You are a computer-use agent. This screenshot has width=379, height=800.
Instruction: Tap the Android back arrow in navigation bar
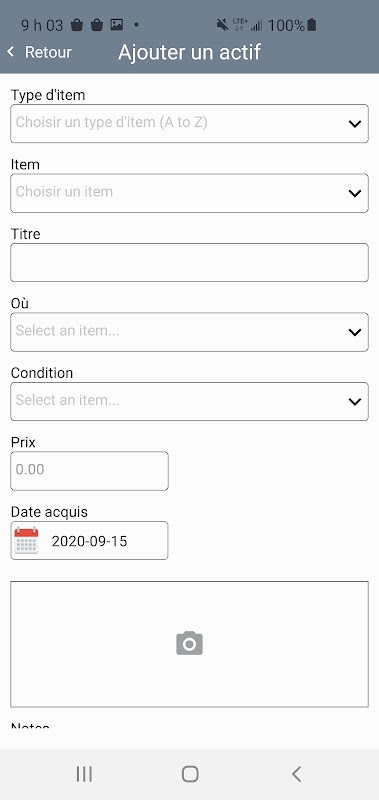[x=296, y=774]
